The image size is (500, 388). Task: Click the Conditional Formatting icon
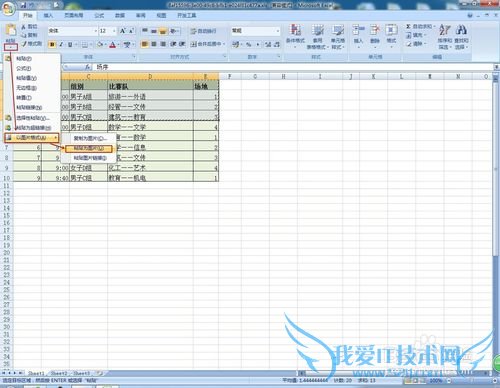pyautogui.click(x=295, y=30)
